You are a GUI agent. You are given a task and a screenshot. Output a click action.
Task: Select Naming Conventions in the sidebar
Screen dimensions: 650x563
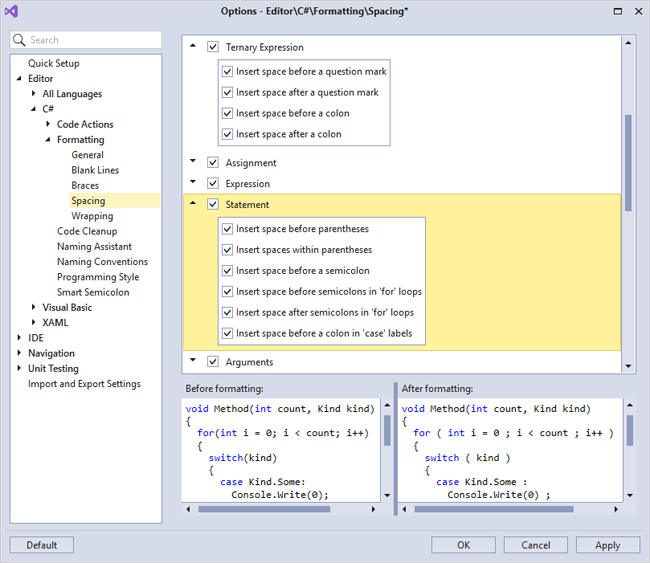point(102,262)
